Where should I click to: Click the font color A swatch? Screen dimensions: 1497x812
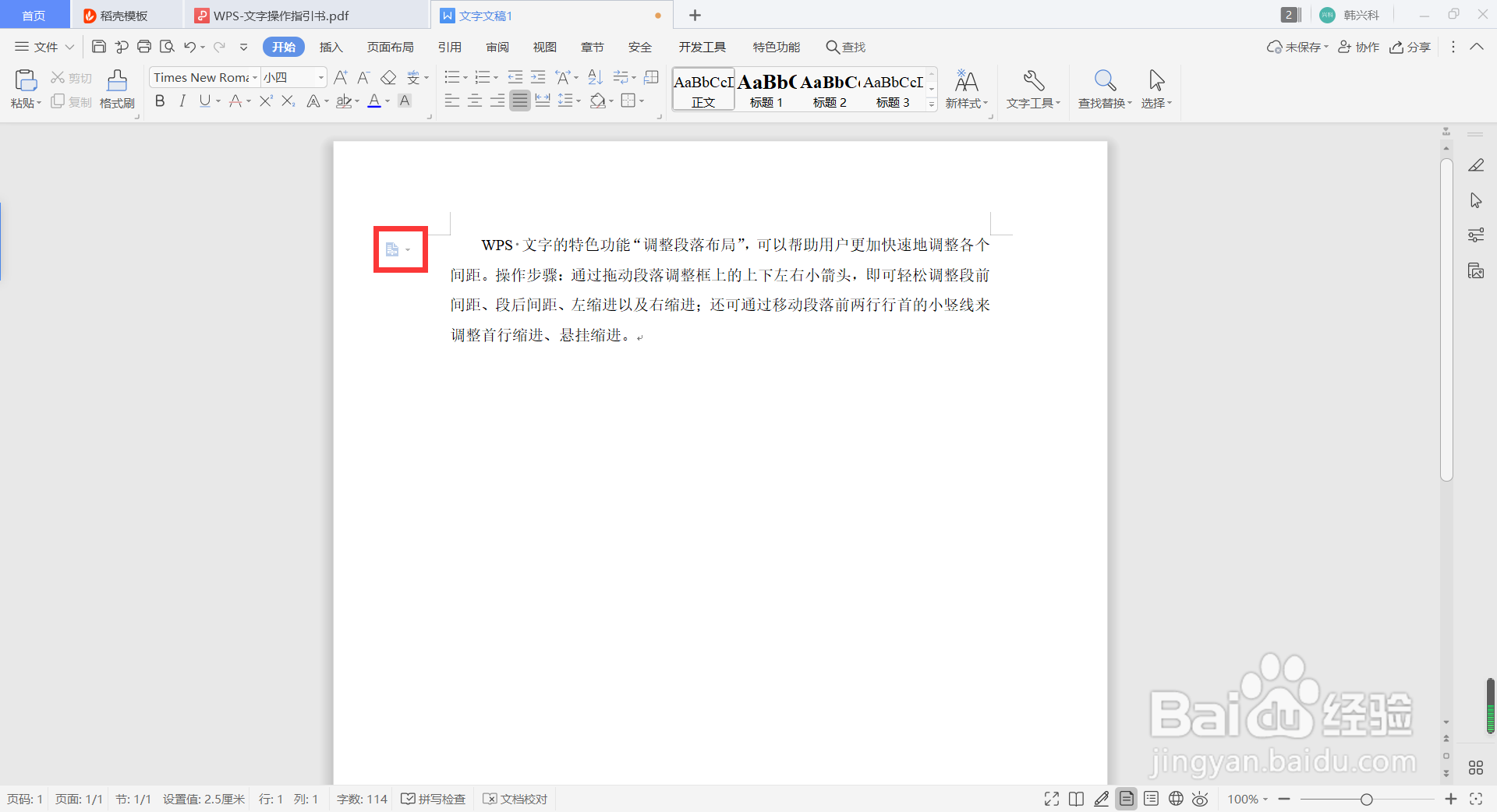coord(374,101)
